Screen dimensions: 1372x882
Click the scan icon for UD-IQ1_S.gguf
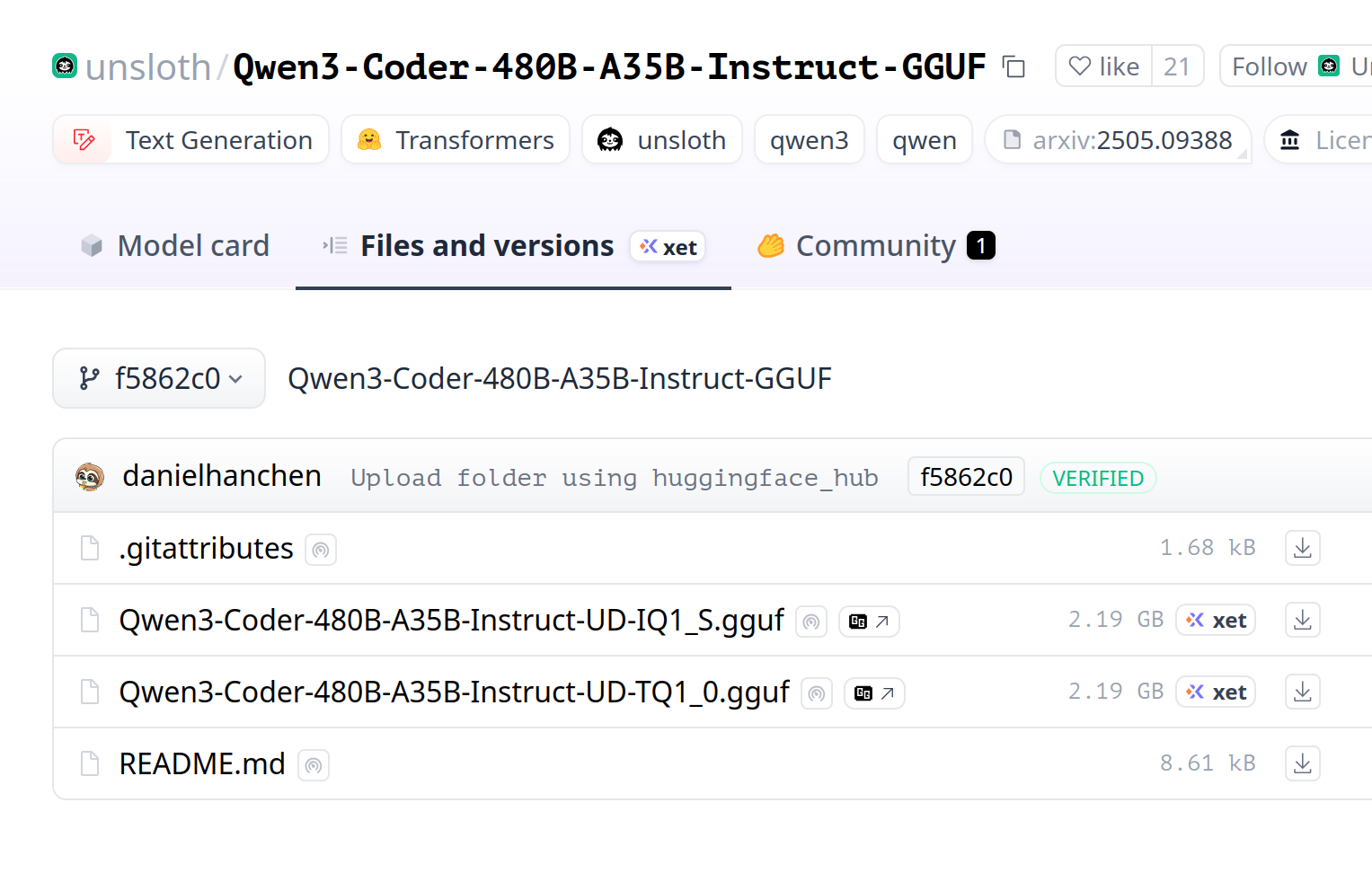point(811,622)
